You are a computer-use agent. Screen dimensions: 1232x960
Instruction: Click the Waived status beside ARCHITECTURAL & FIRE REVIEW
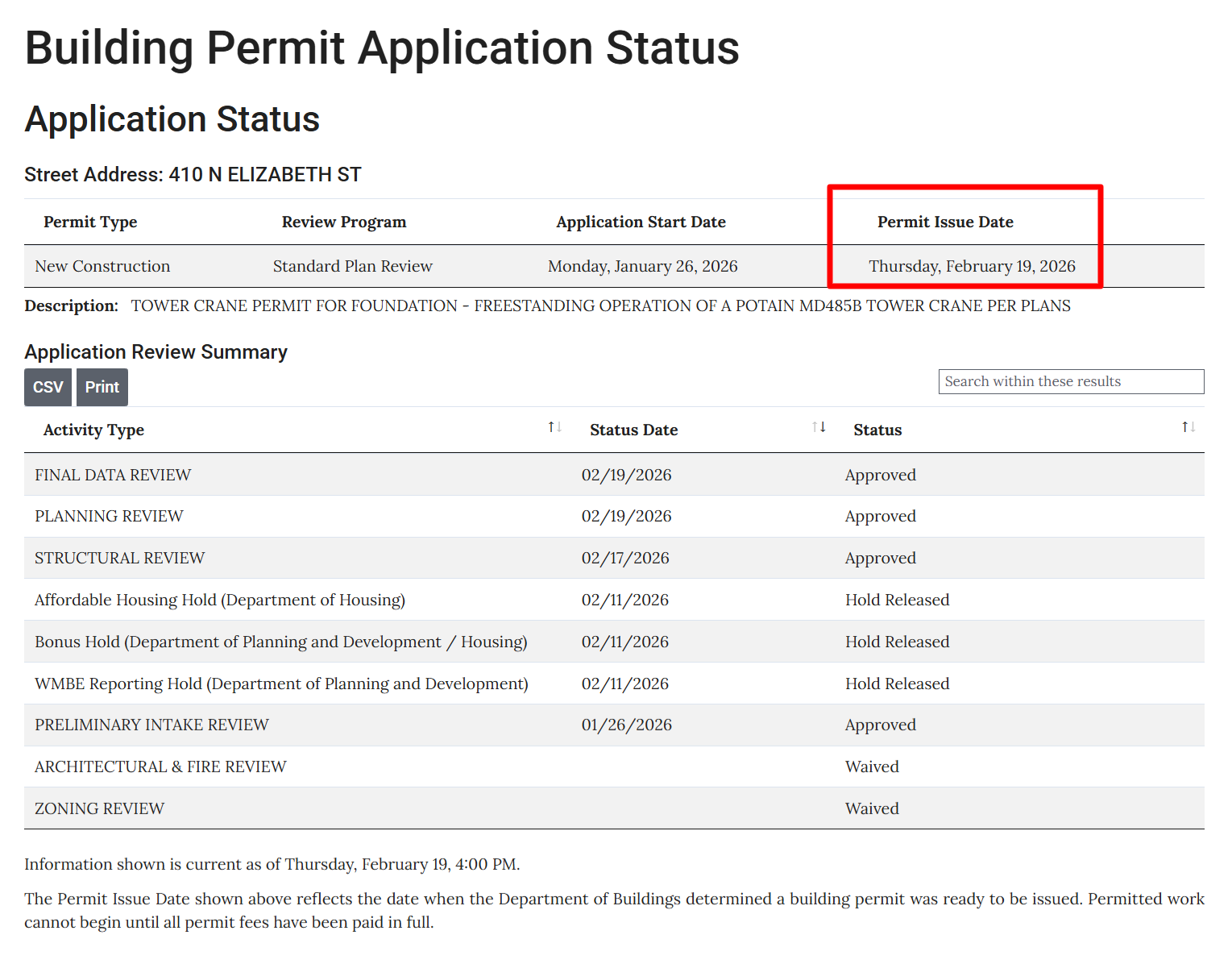coord(872,766)
